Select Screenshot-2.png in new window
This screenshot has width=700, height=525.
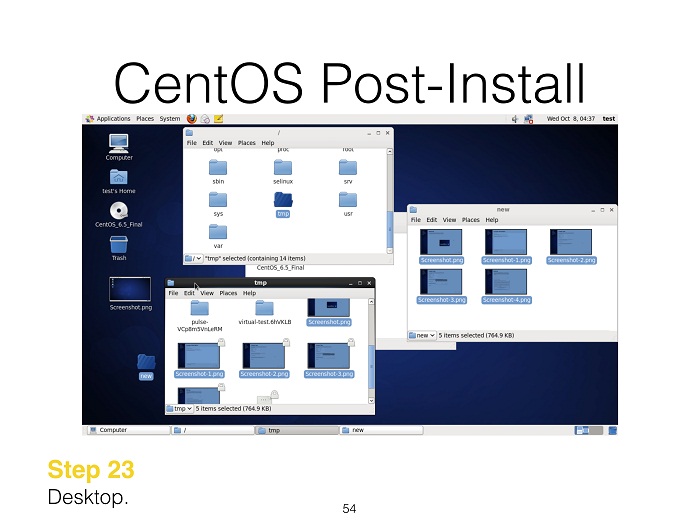(x=571, y=246)
